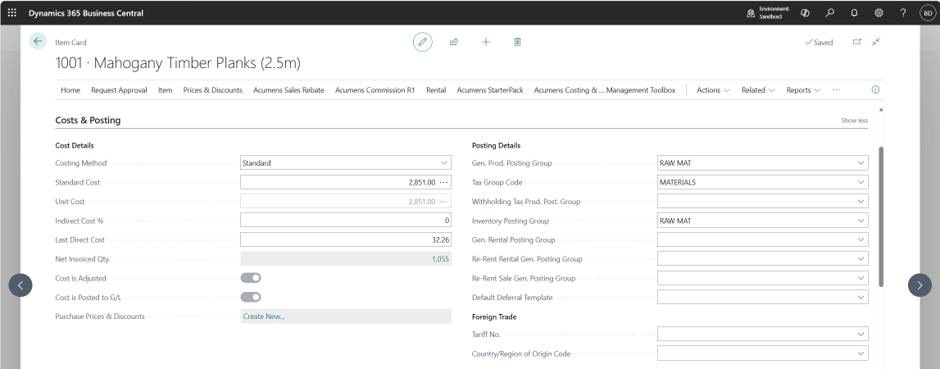
Task: Open the Item menu tab
Action: [x=165, y=90]
